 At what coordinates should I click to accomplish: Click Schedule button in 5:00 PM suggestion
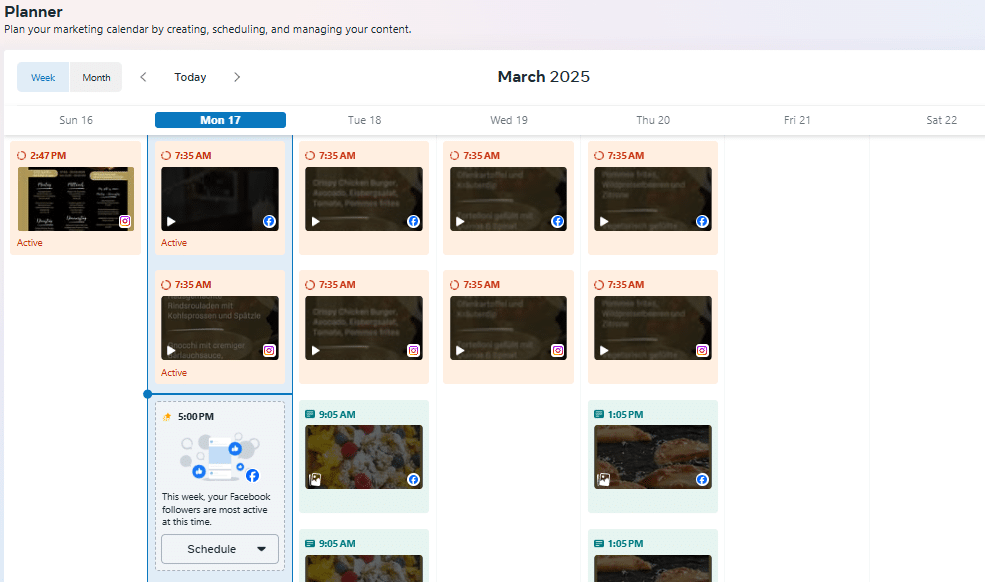point(220,549)
